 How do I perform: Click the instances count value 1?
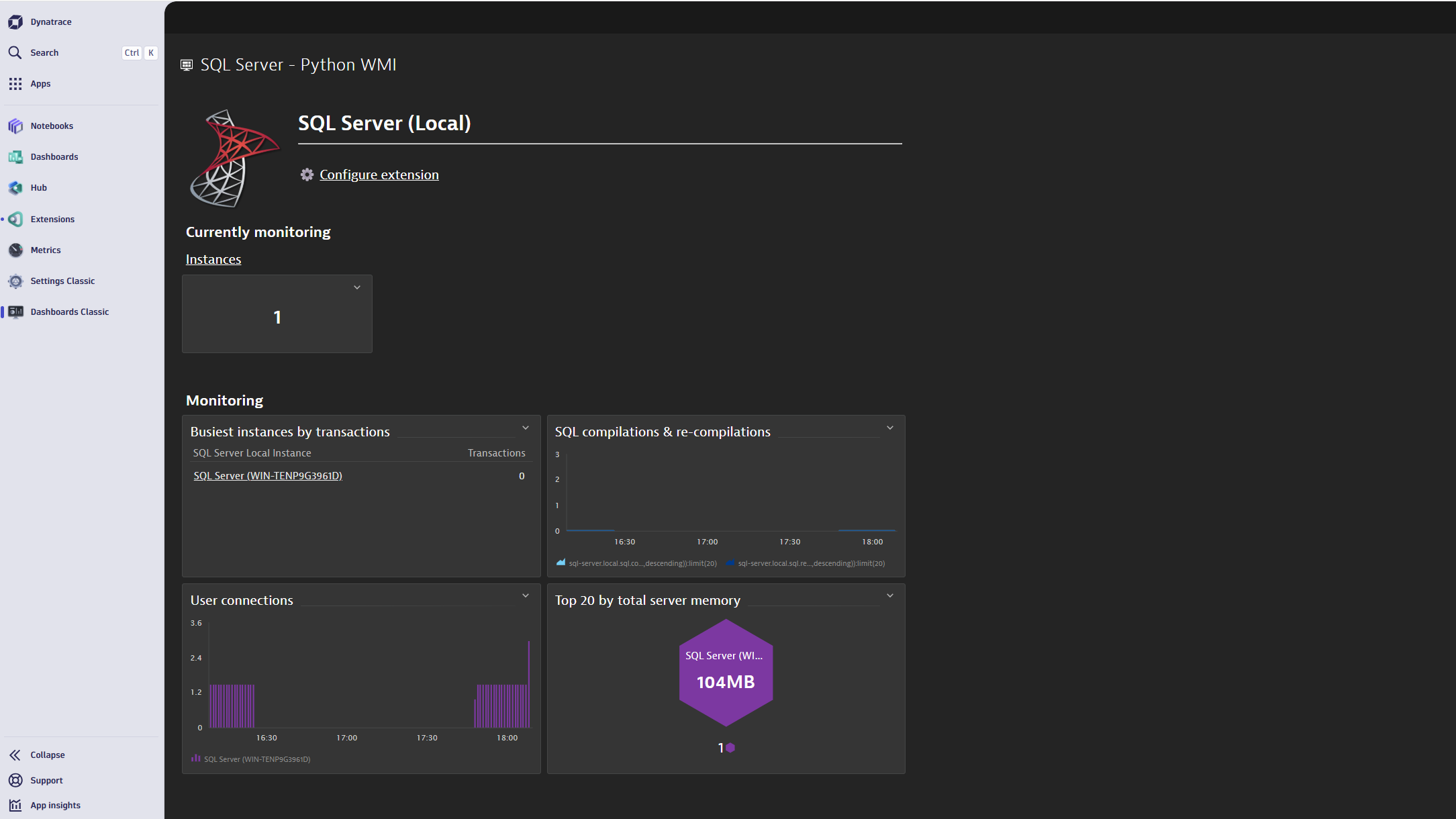(x=277, y=318)
